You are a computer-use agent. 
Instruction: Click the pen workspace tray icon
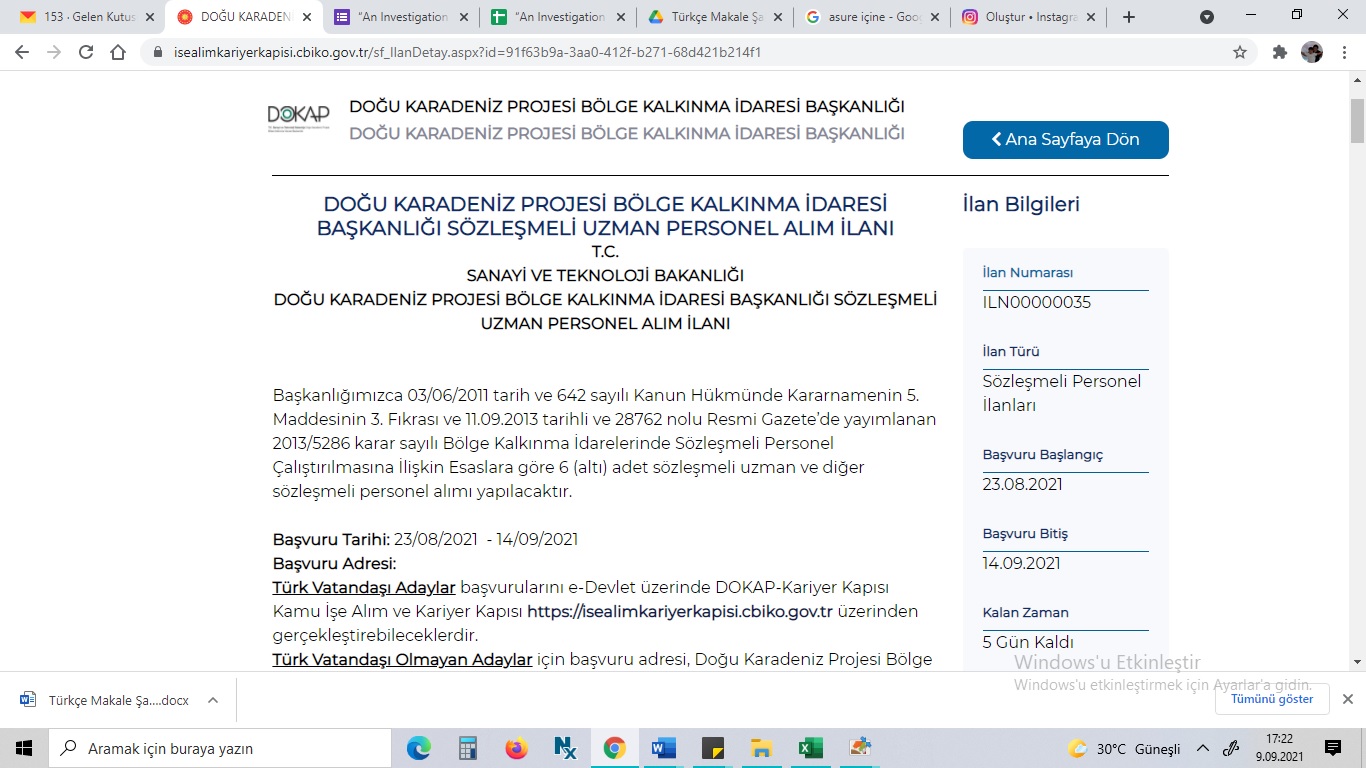[1232, 748]
